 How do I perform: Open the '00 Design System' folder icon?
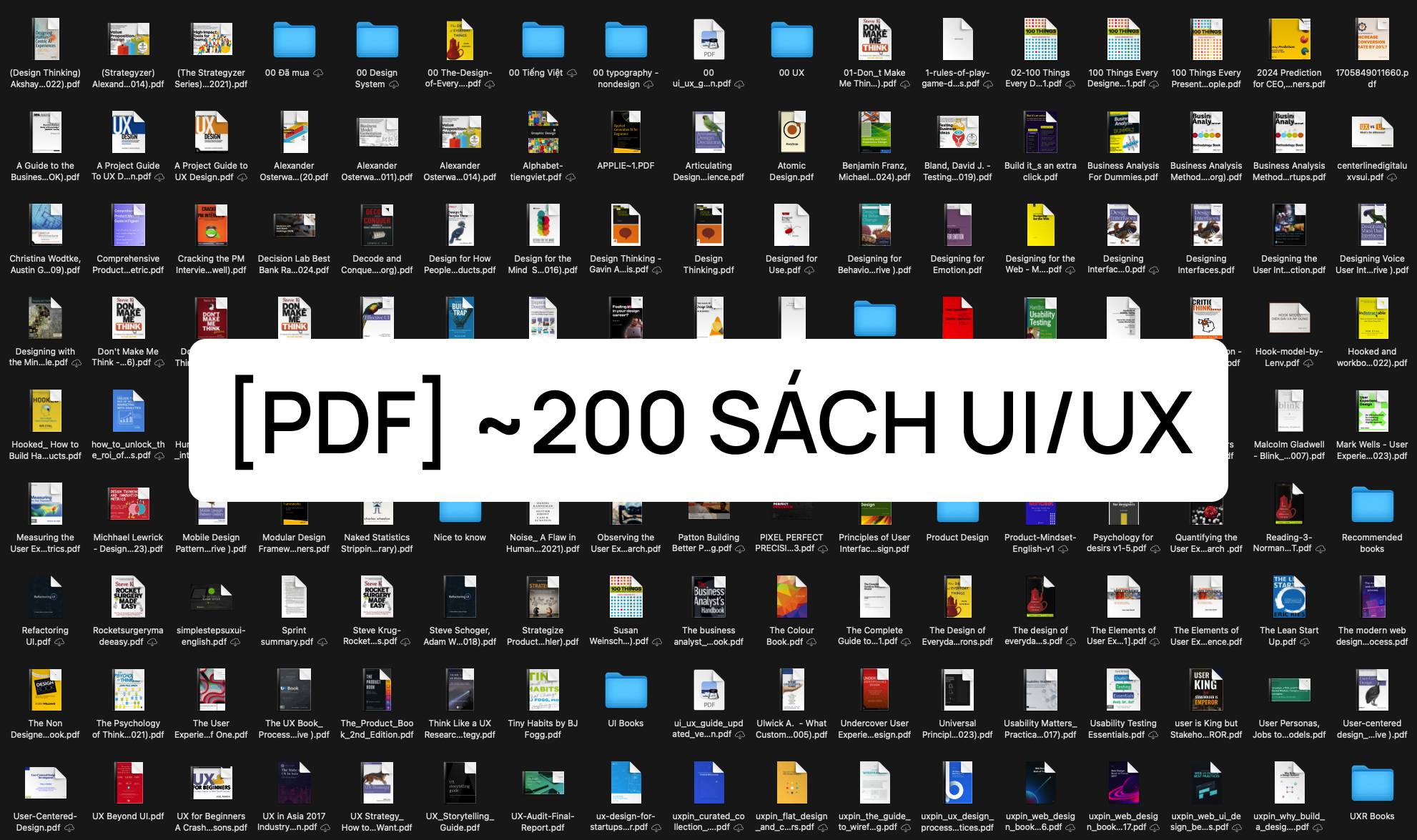tap(377, 39)
